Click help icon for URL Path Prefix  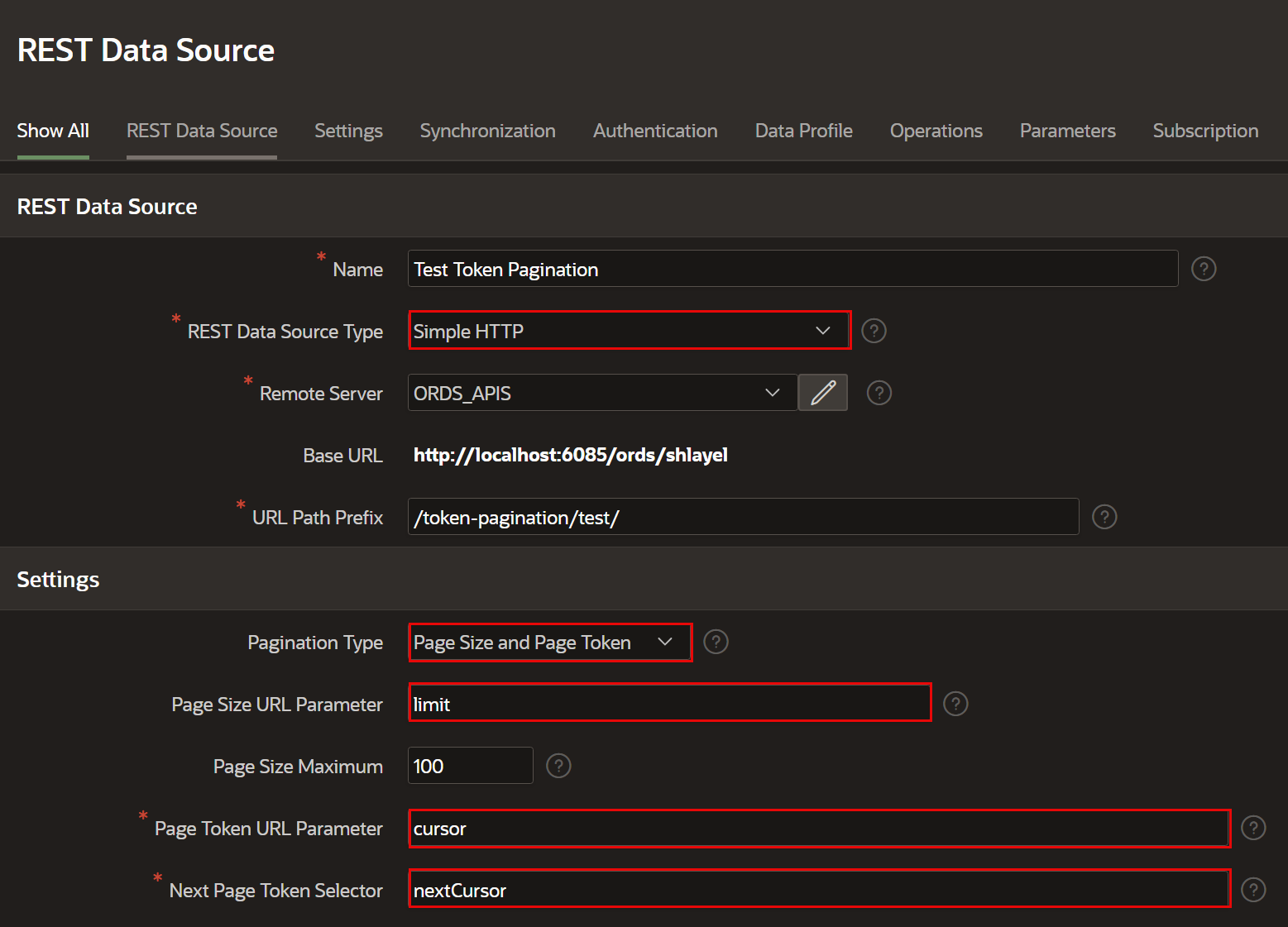click(1104, 517)
